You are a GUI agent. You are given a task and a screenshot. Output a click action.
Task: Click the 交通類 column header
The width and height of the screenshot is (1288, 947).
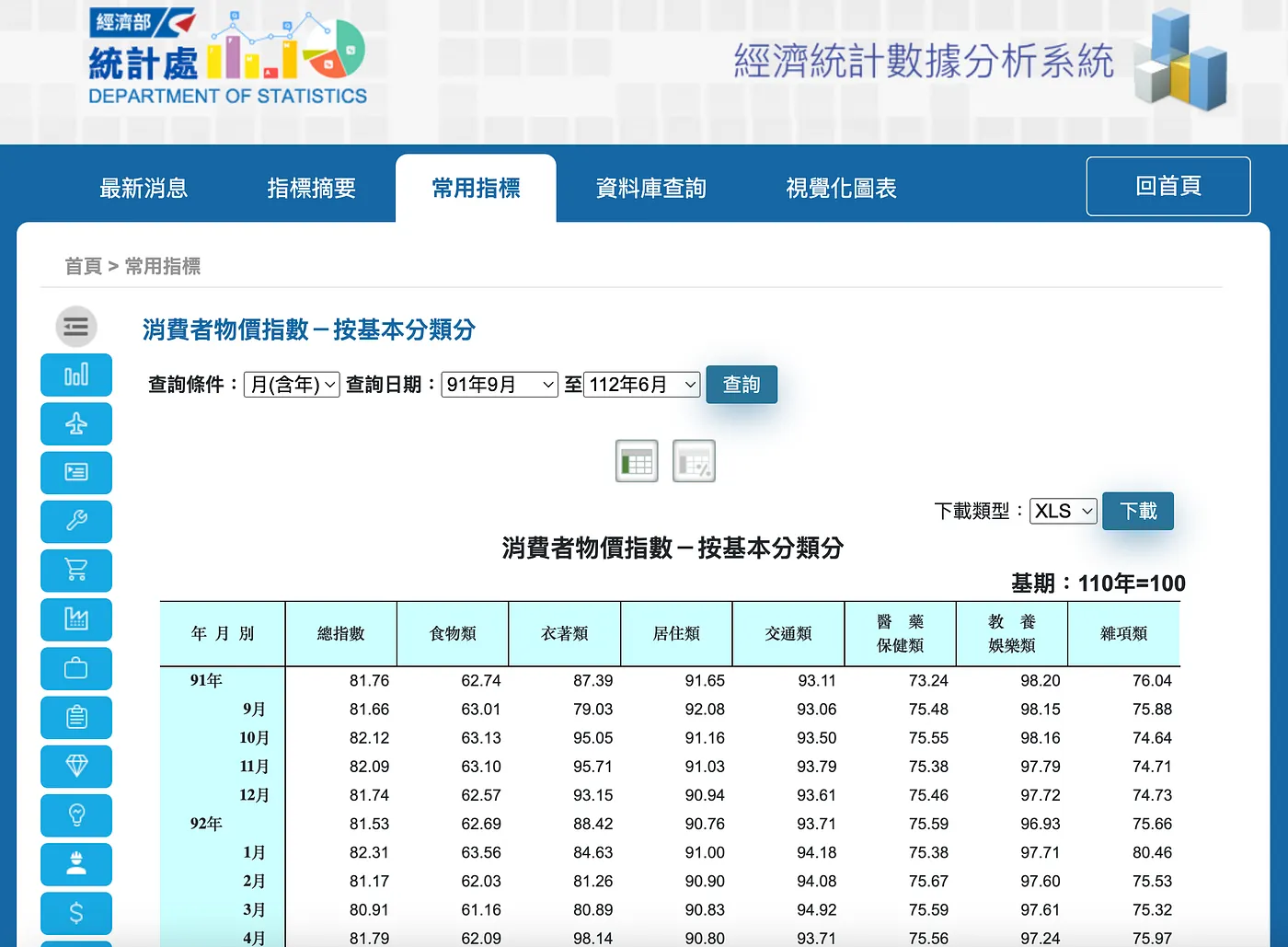pyautogui.click(x=788, y=633)
